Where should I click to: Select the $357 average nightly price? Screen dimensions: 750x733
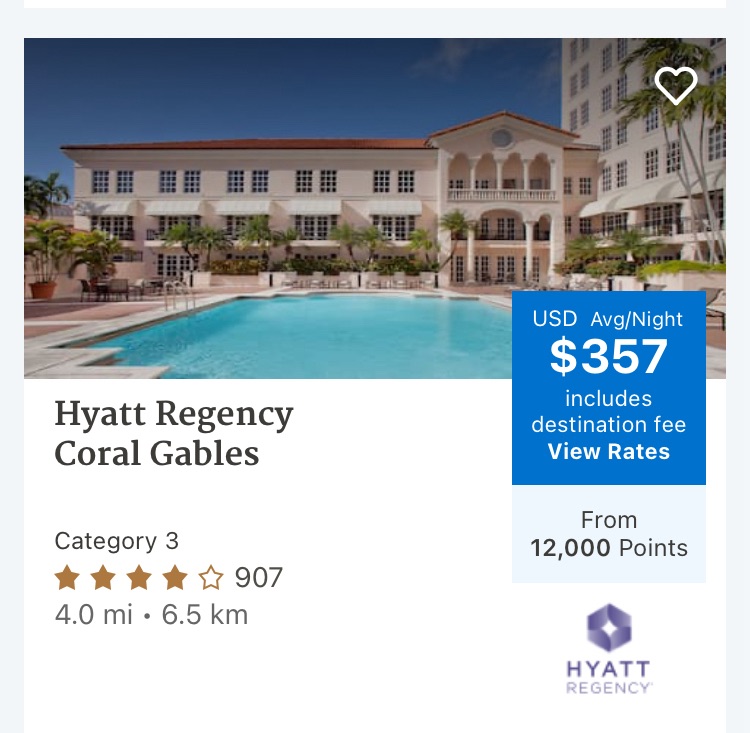(x=609, y=357)
